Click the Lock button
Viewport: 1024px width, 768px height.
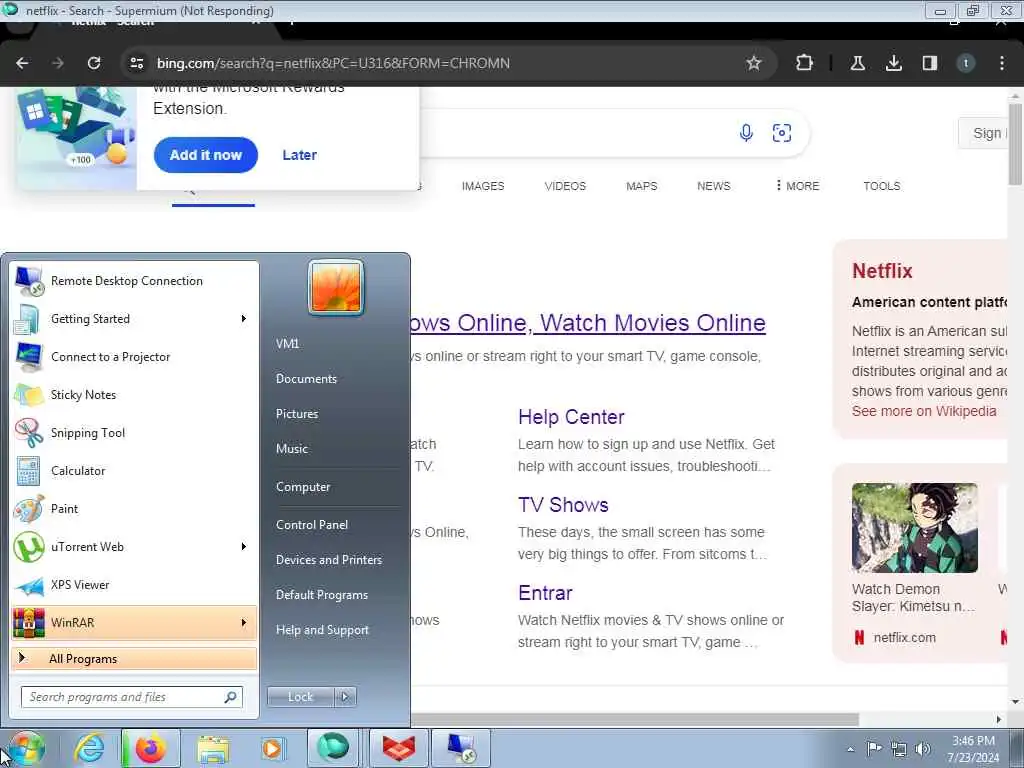coord(300,697)
